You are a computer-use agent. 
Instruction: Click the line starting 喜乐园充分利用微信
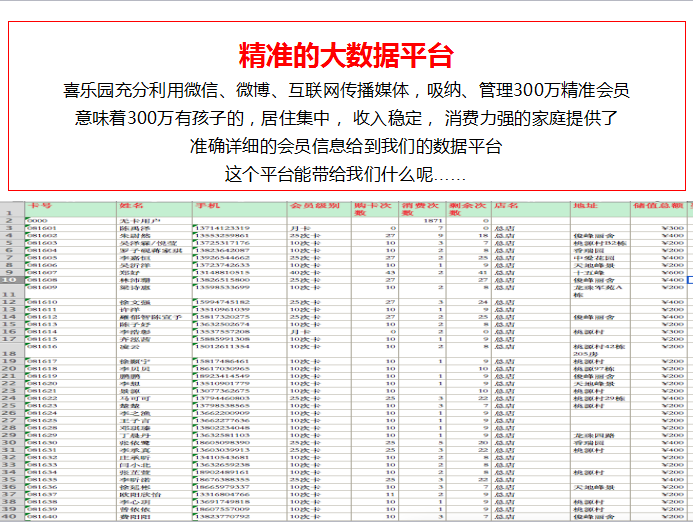click(346, 90)
